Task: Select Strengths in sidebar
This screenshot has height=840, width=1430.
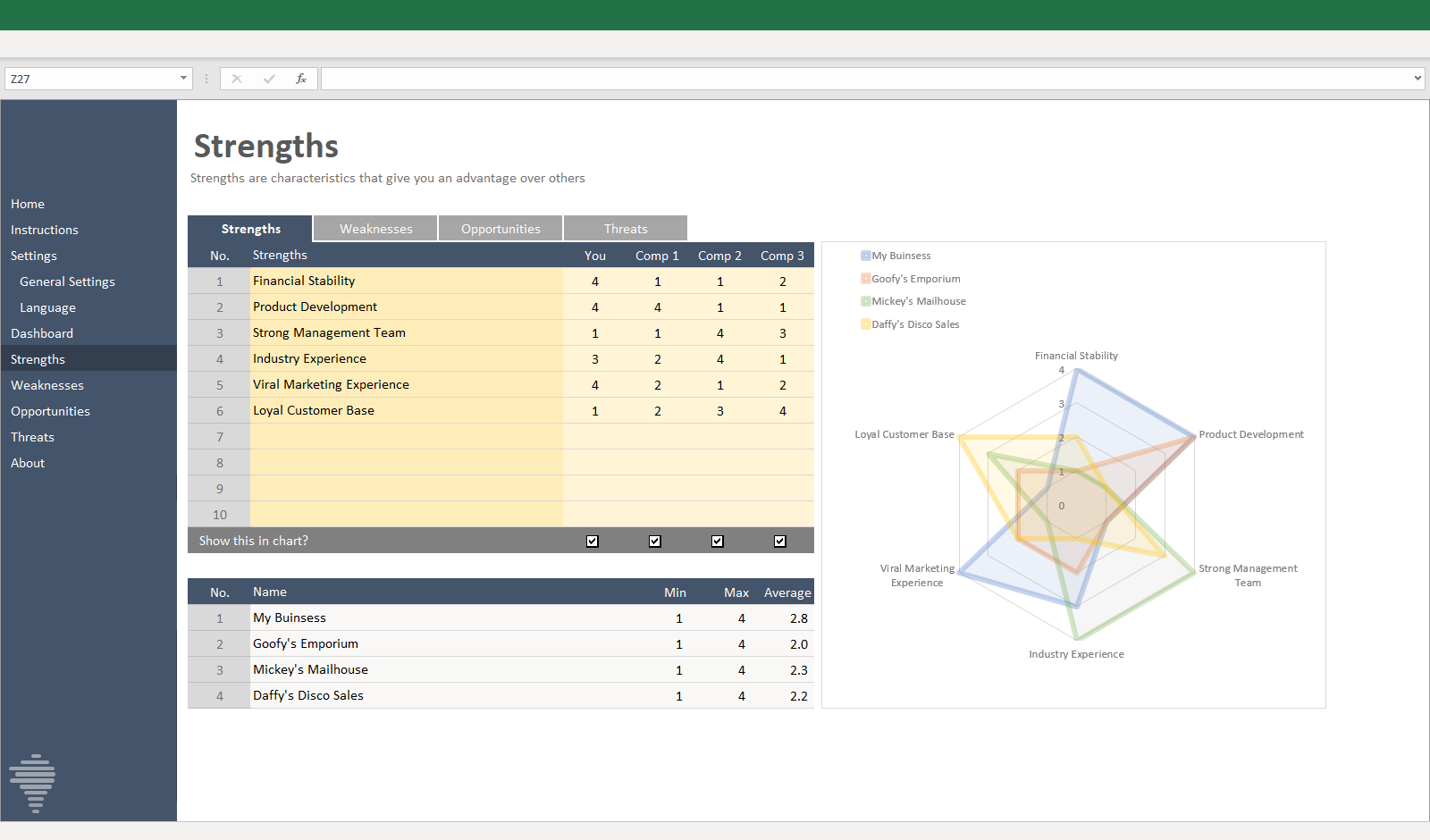Action: [x=88, y=358]
